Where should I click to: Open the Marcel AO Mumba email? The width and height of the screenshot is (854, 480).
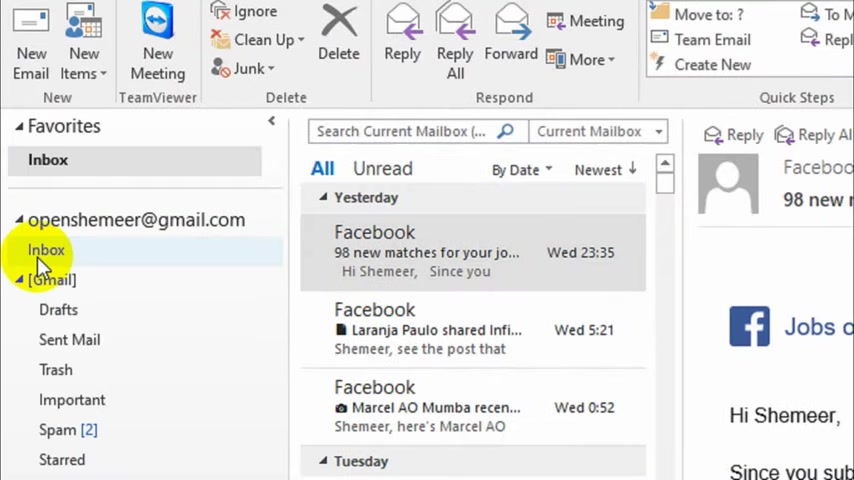tap(473, 407)
